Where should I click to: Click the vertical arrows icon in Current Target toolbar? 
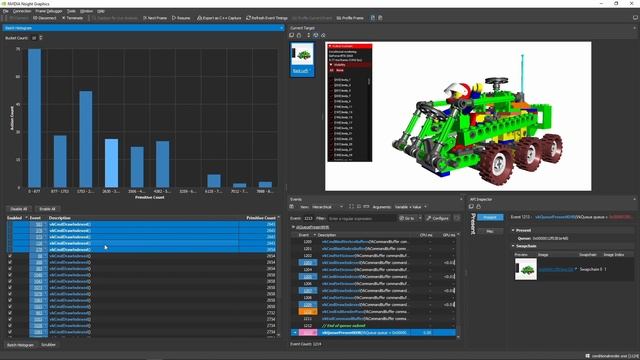point(308,36)
